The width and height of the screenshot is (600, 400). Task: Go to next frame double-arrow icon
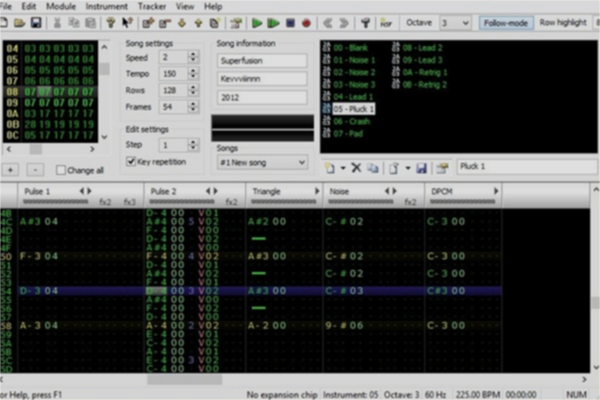point(344,23)
